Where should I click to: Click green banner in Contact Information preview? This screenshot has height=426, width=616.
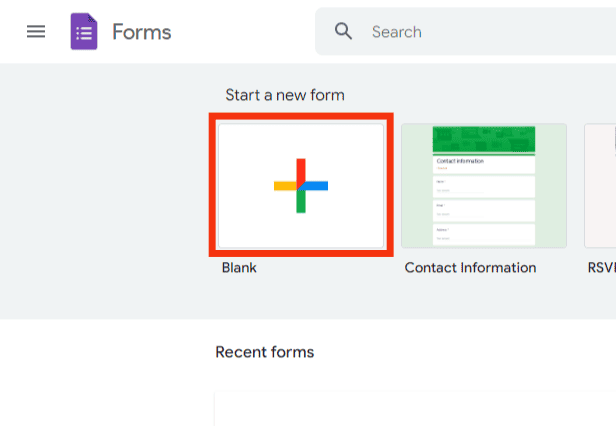[484, 139]
